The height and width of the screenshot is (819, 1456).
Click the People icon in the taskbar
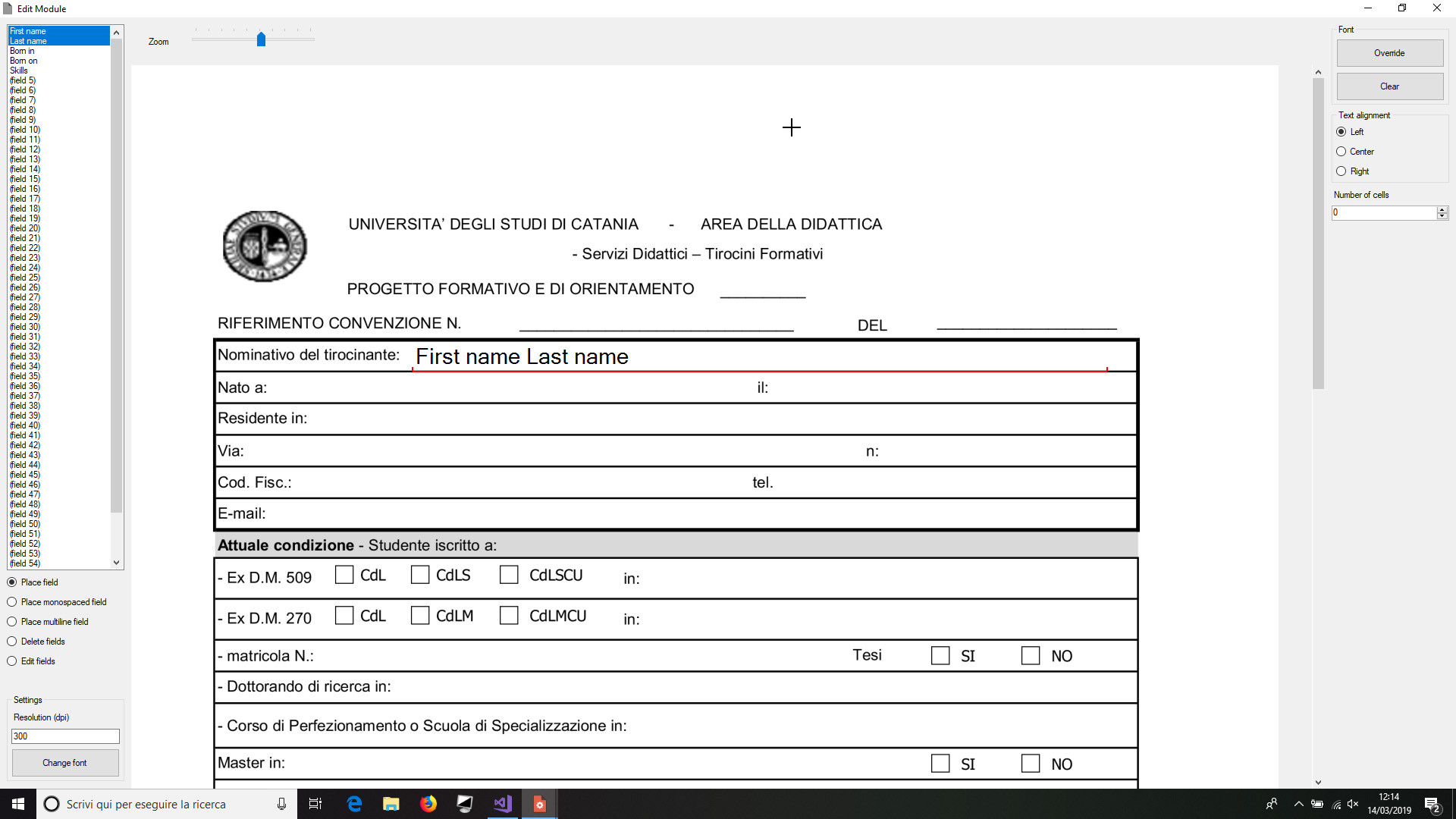pos(1272,804)
